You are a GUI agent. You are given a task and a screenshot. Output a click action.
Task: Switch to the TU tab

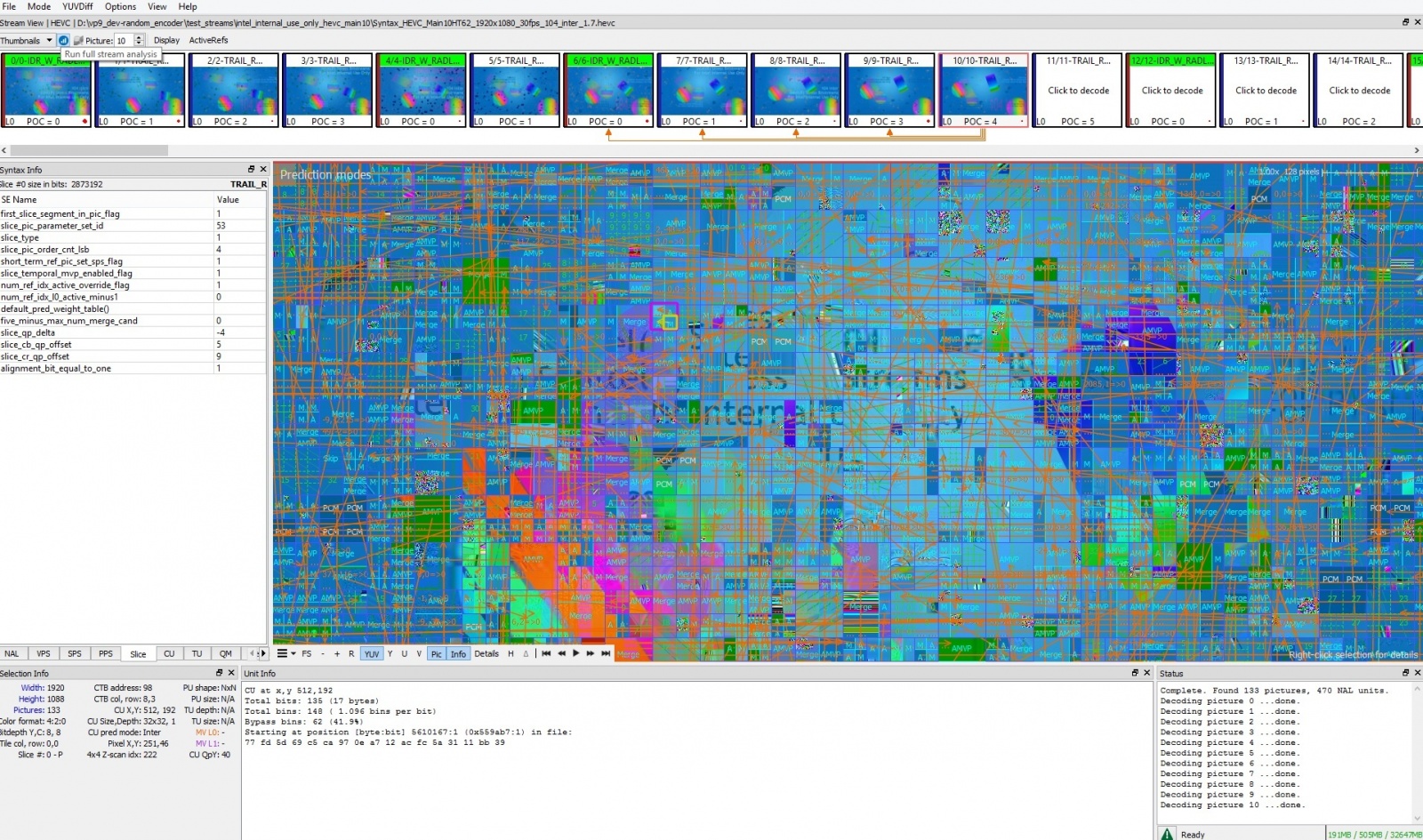coord(197,653)
